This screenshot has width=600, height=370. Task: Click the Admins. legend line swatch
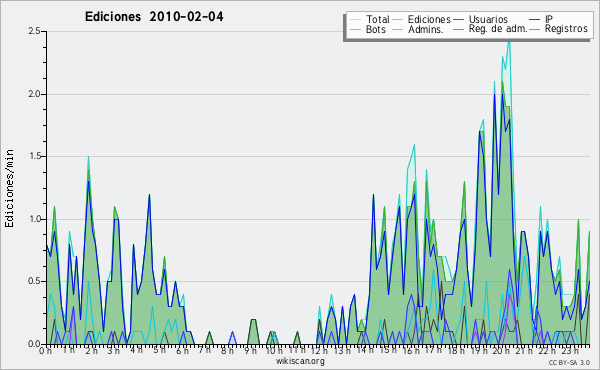tap(398, 29)
